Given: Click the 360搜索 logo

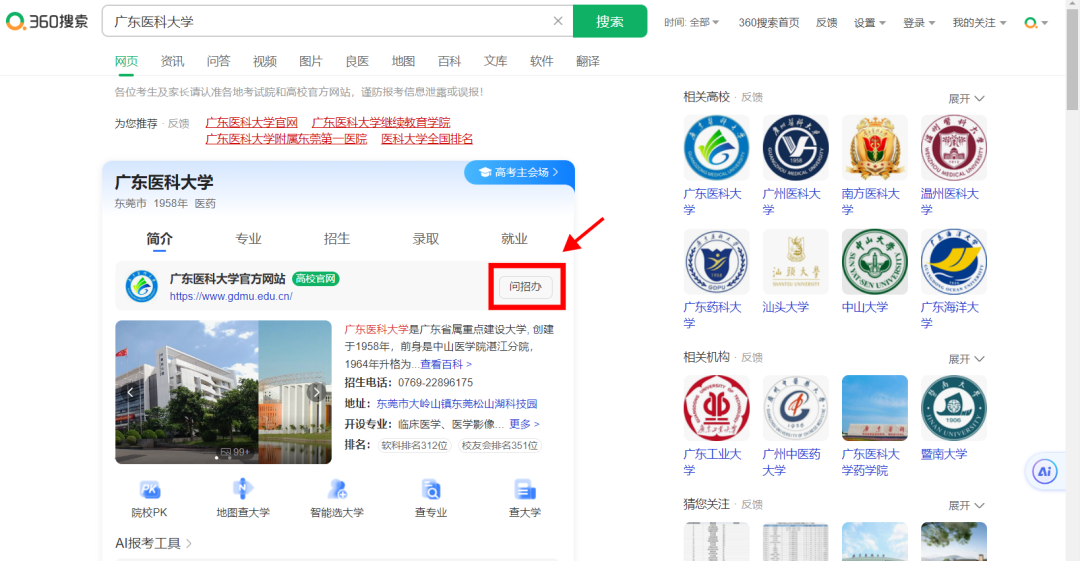Looking at the screenshot, I should click(47, 21).
